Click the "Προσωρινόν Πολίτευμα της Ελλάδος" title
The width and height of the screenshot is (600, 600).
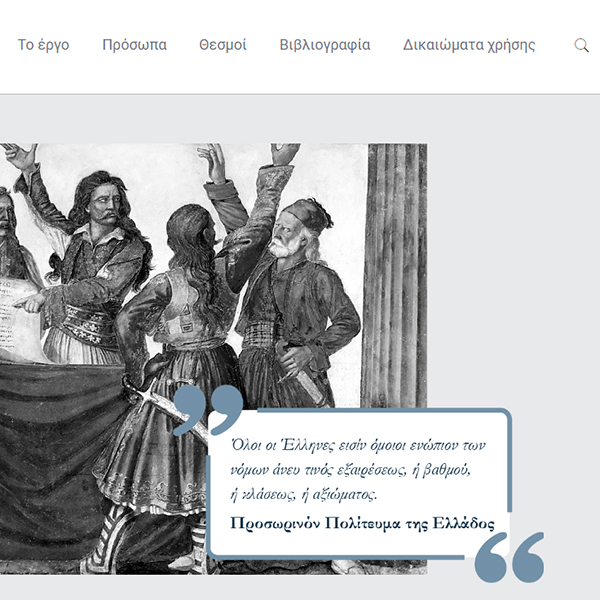[362, 523]
